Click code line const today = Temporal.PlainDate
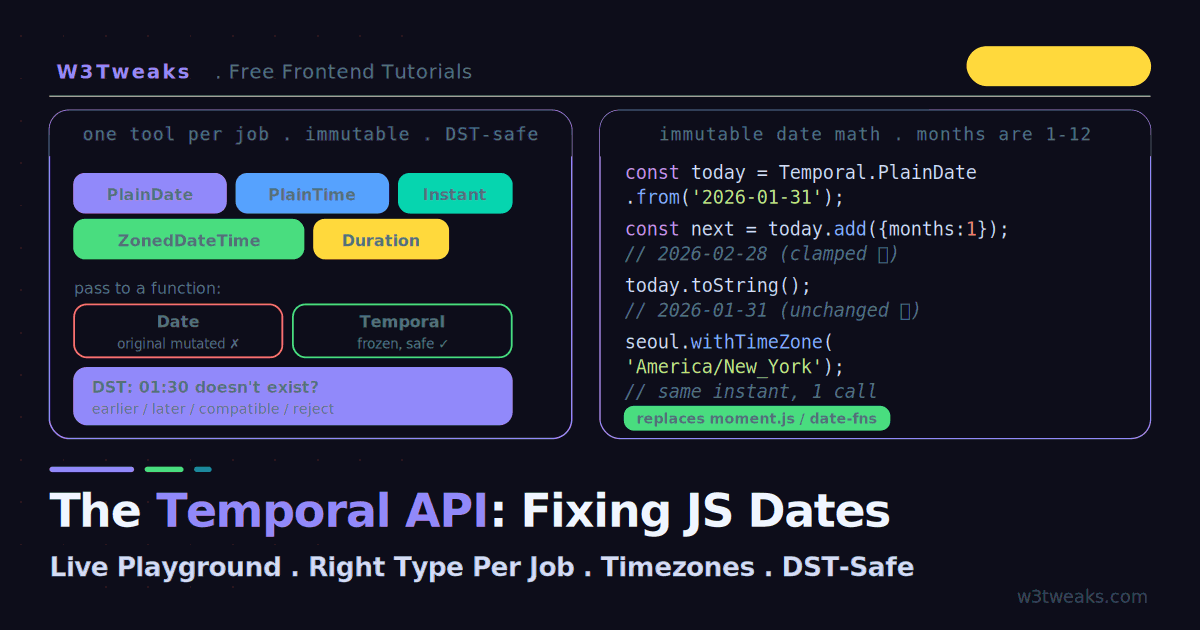 801,173
